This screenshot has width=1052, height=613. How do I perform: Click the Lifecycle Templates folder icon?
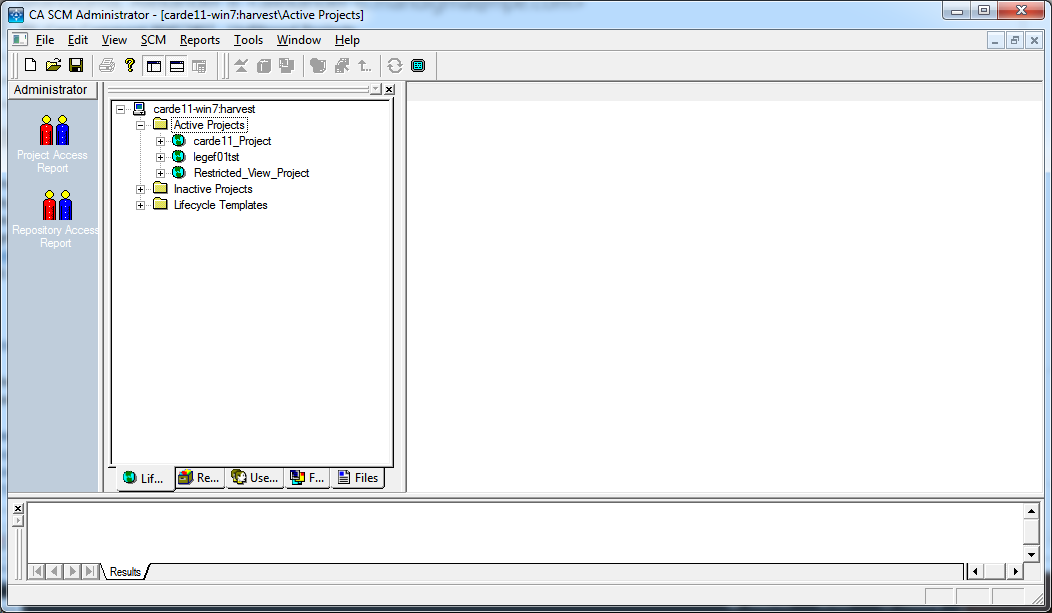pos(160,204)
